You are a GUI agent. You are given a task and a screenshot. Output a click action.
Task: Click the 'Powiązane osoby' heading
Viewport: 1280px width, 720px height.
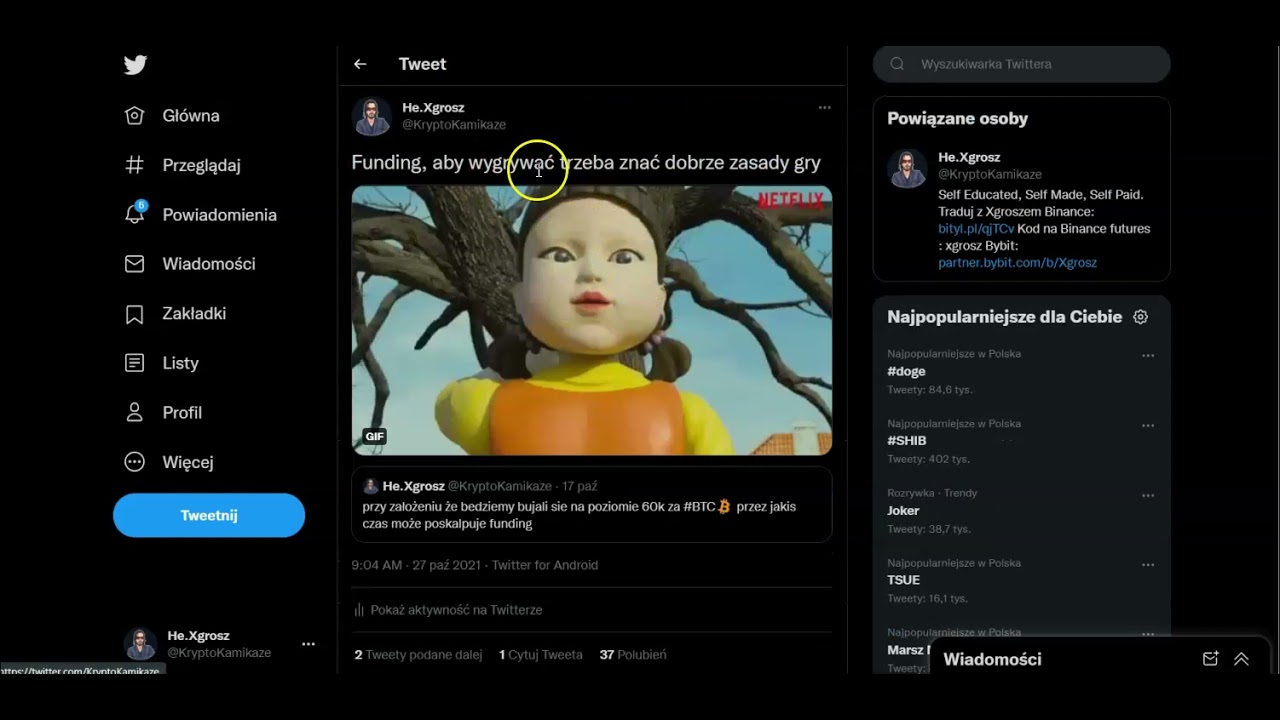click(957, 118)
